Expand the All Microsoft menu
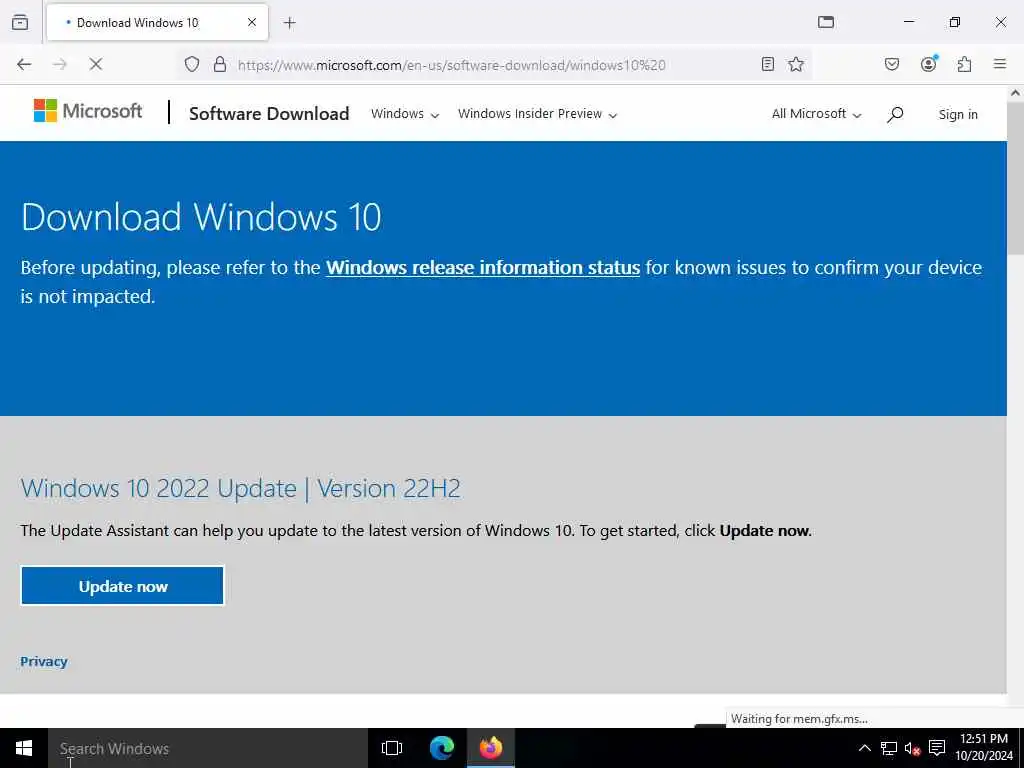Image resolution: width=1024 pixels, height=768 pixels. point(816,114)
